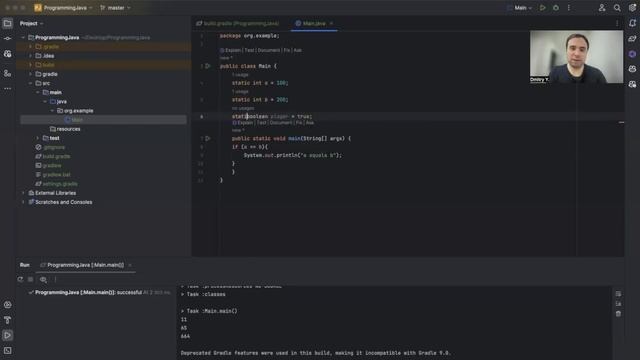Screen dimensions: 640x360
Task: Open the Notifications bell panel
Action: click(x=632, y=23)
